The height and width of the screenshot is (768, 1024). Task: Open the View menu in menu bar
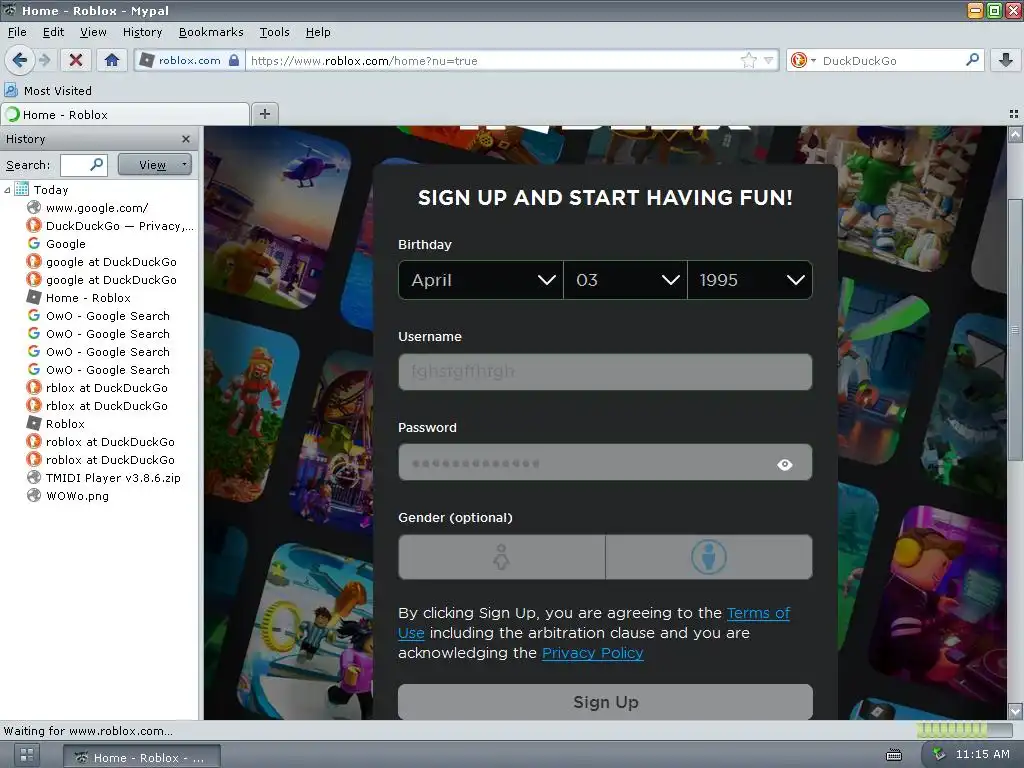tap(93, 32)
